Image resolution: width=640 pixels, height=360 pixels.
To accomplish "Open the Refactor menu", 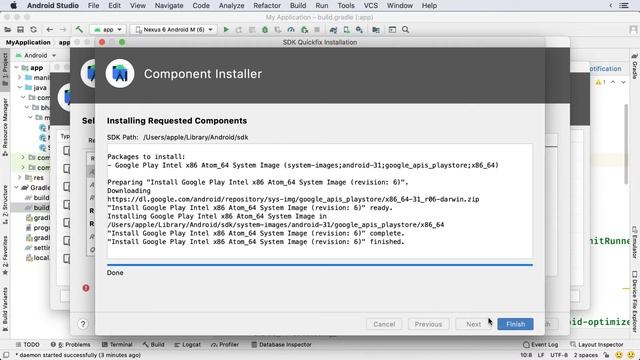I will click(267, 6).
